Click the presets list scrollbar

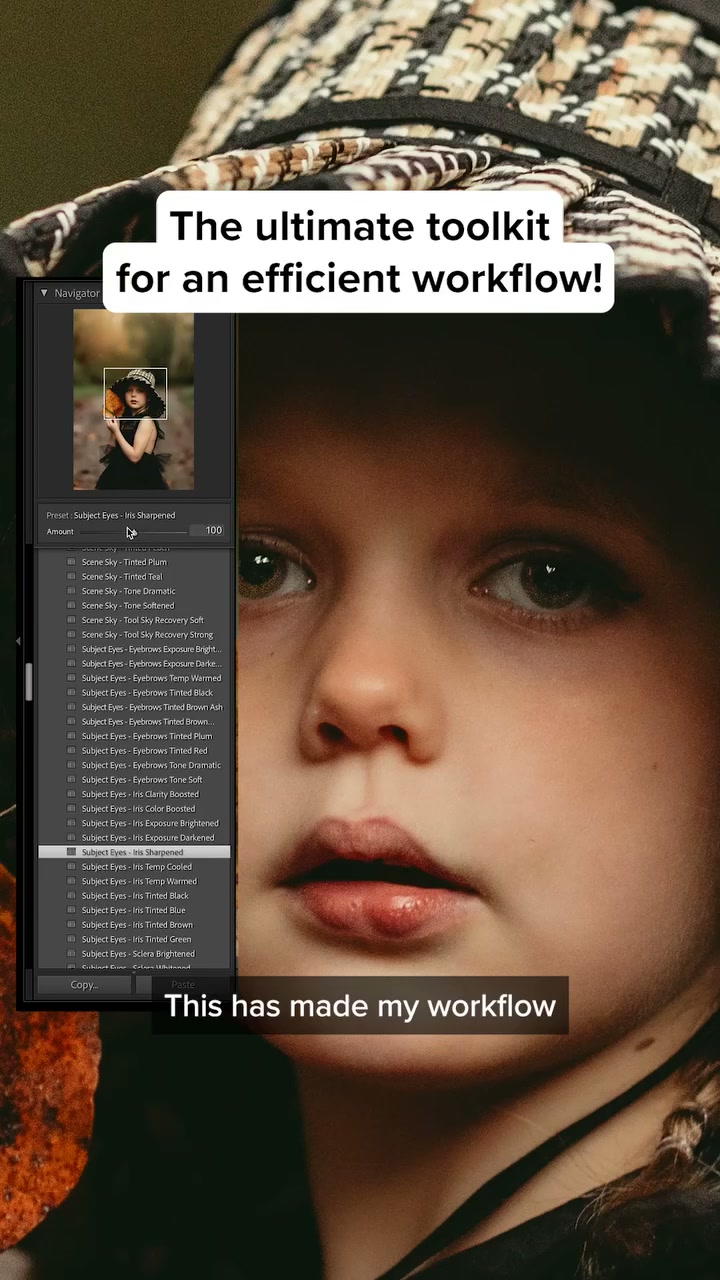tap(29, 681)
